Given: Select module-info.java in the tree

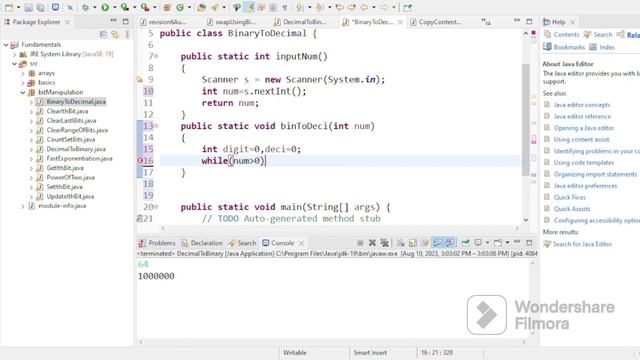Looking at the screenshot, I should (x=62, y=206).
